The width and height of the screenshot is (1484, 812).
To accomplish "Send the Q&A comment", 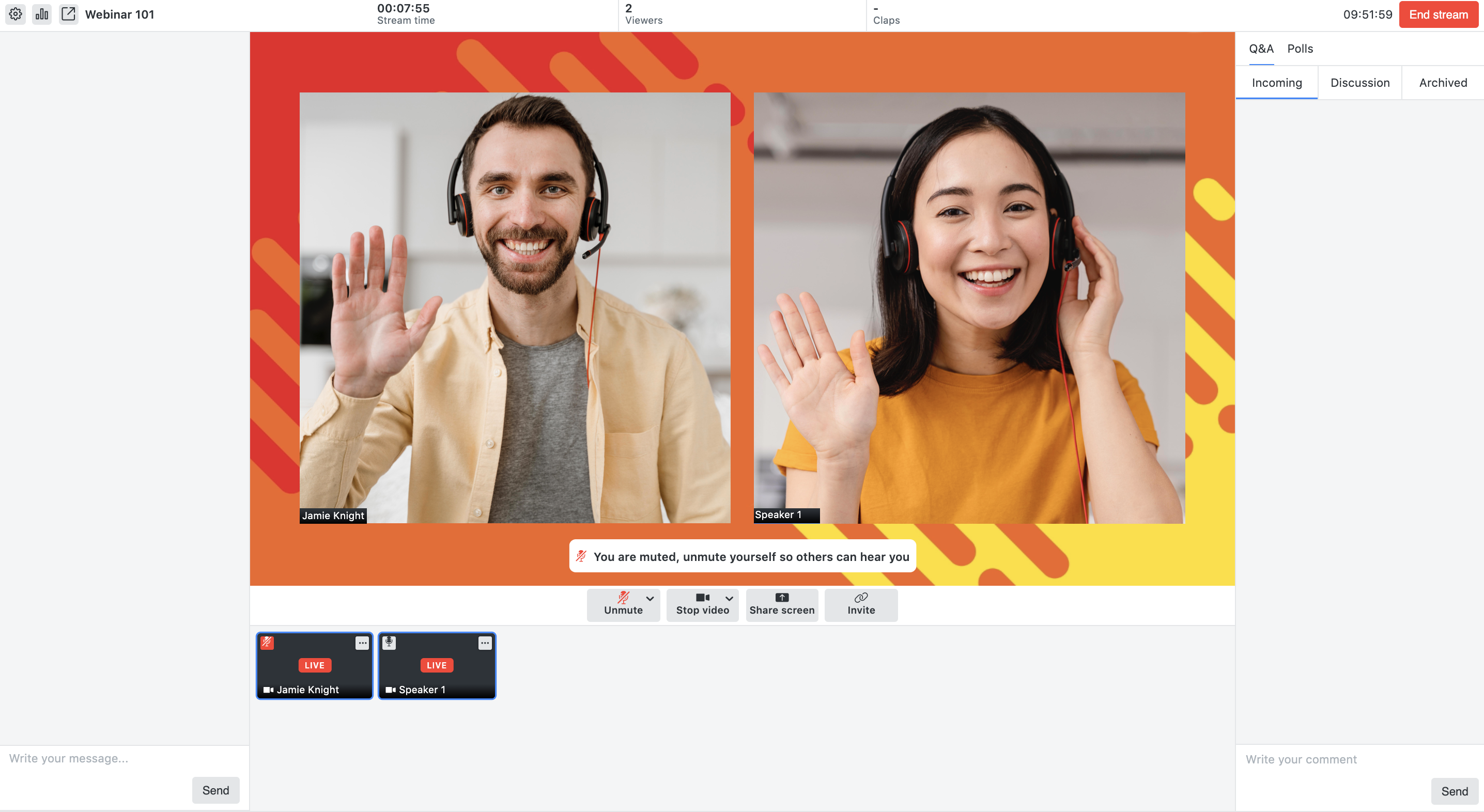I will click(1454, 791).
